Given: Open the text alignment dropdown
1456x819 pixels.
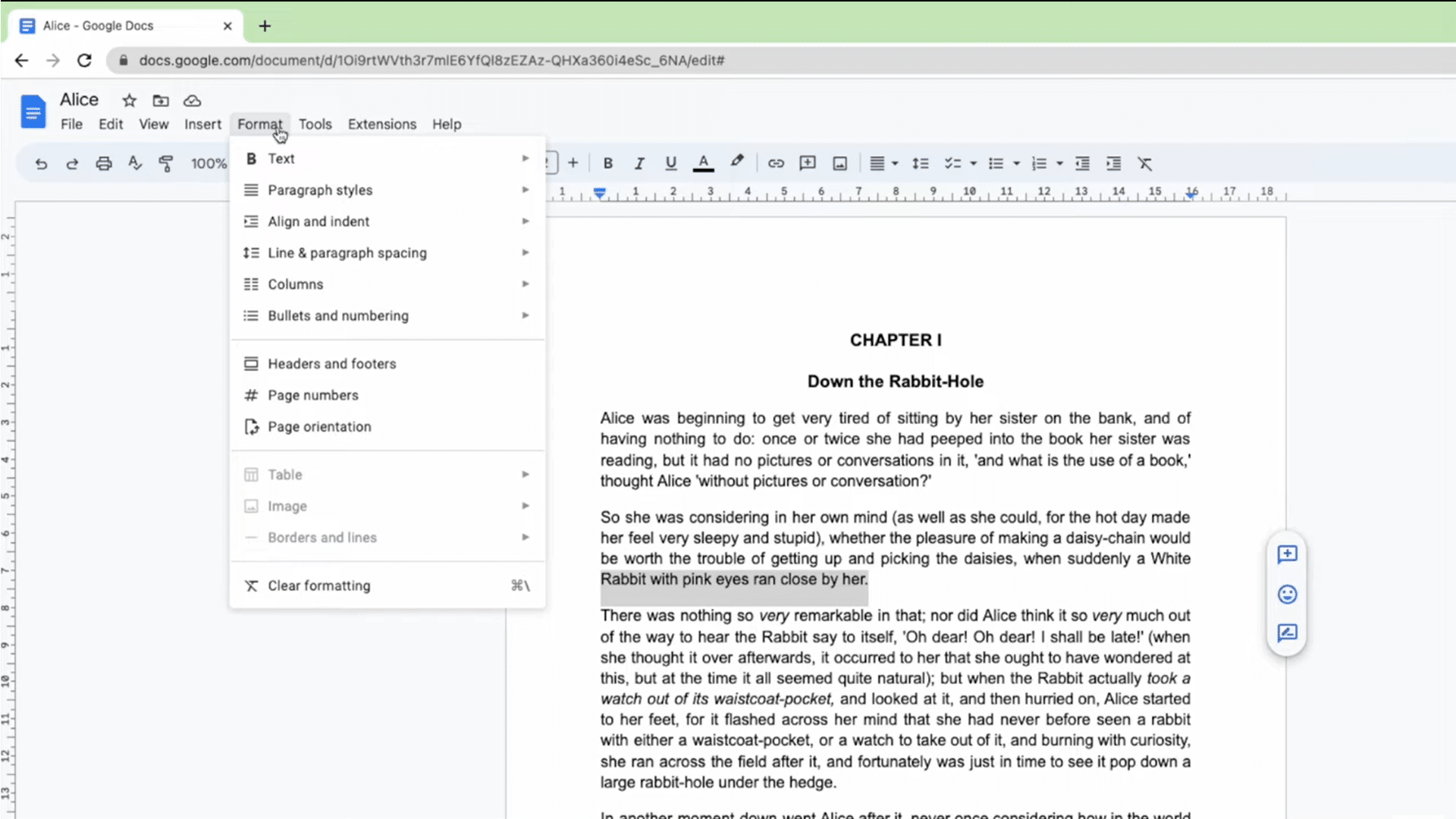Looking at the screenshot, I should point(883,163).
